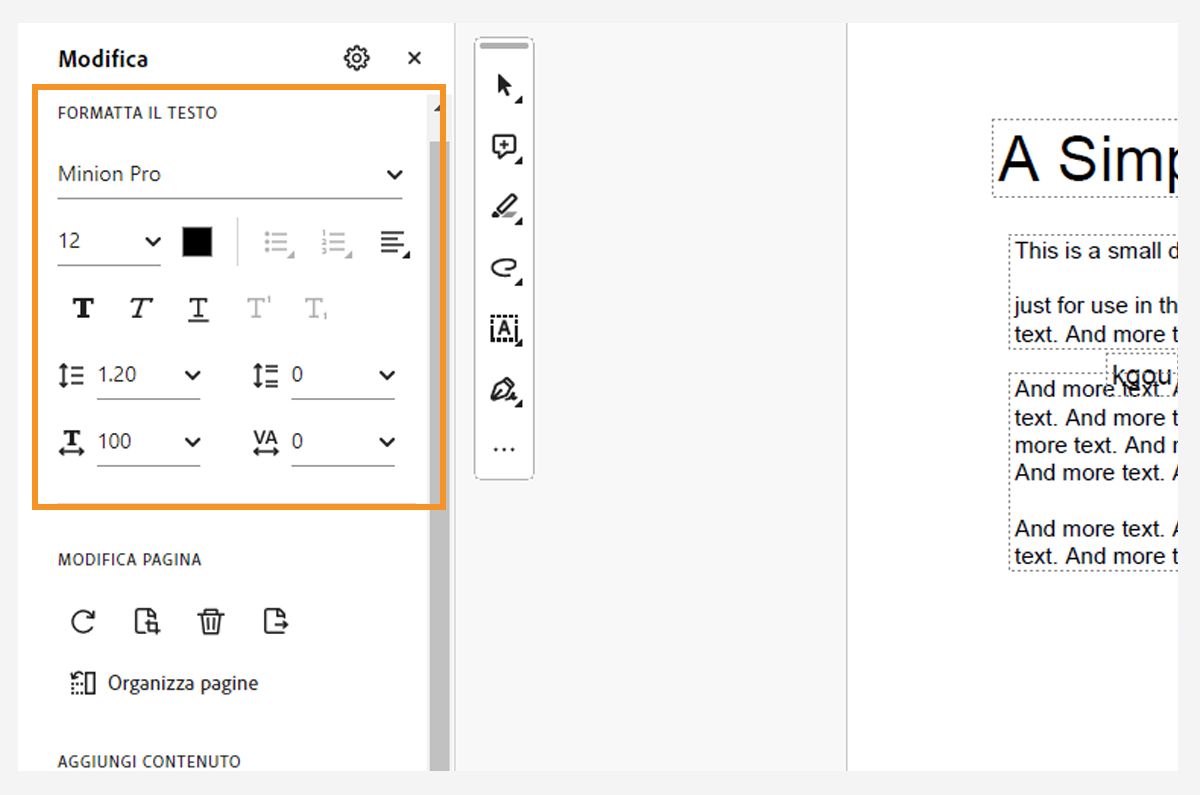The image size is (1200, 795).
Task: Pick the highlighter tool
Action: click(x=504, y=207)
